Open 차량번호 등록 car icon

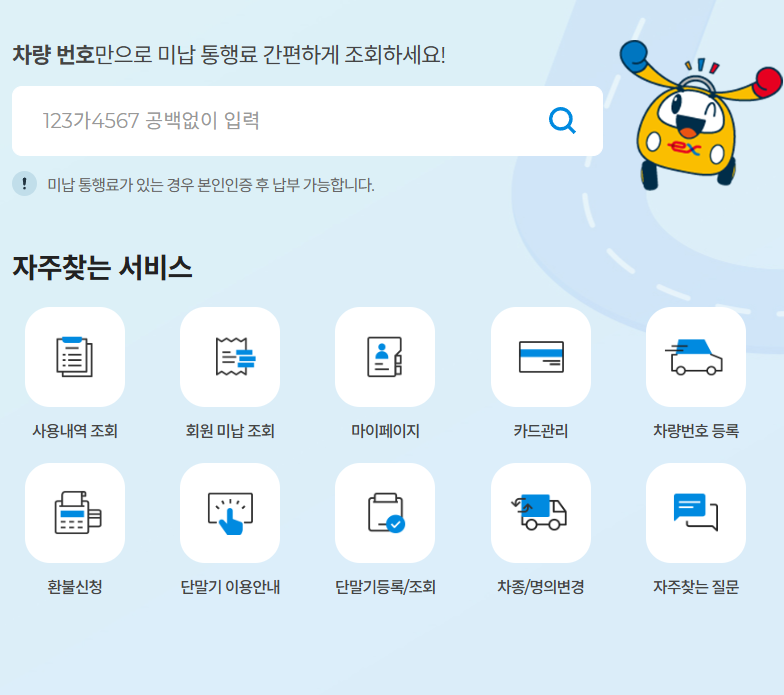696,357
